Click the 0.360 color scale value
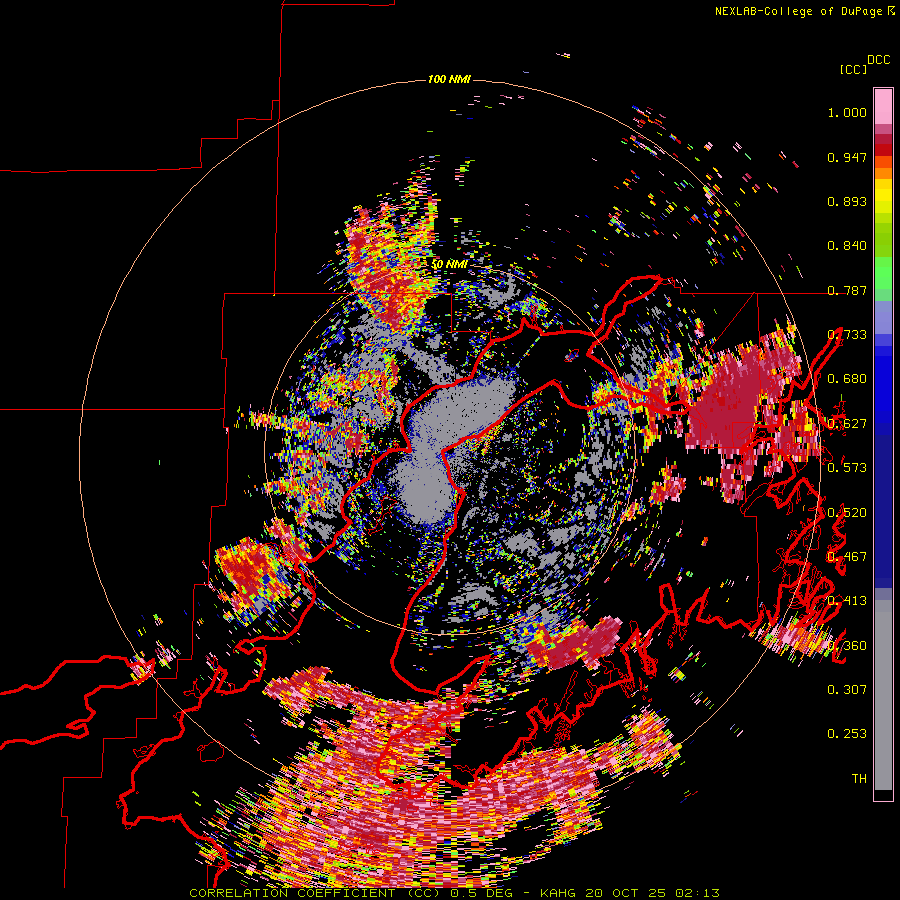 click(x=847, y=646)
